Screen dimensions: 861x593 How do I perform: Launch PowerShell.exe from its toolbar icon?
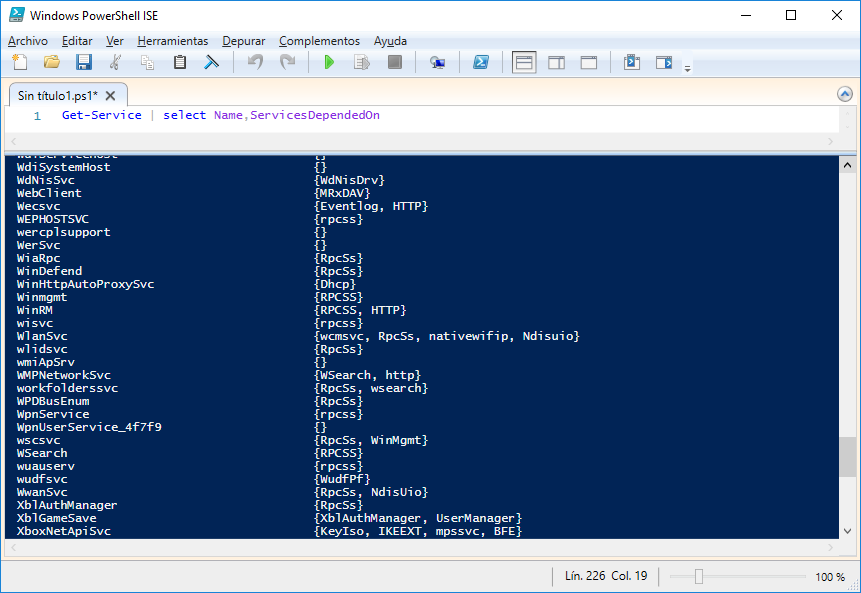pos(481,61)
